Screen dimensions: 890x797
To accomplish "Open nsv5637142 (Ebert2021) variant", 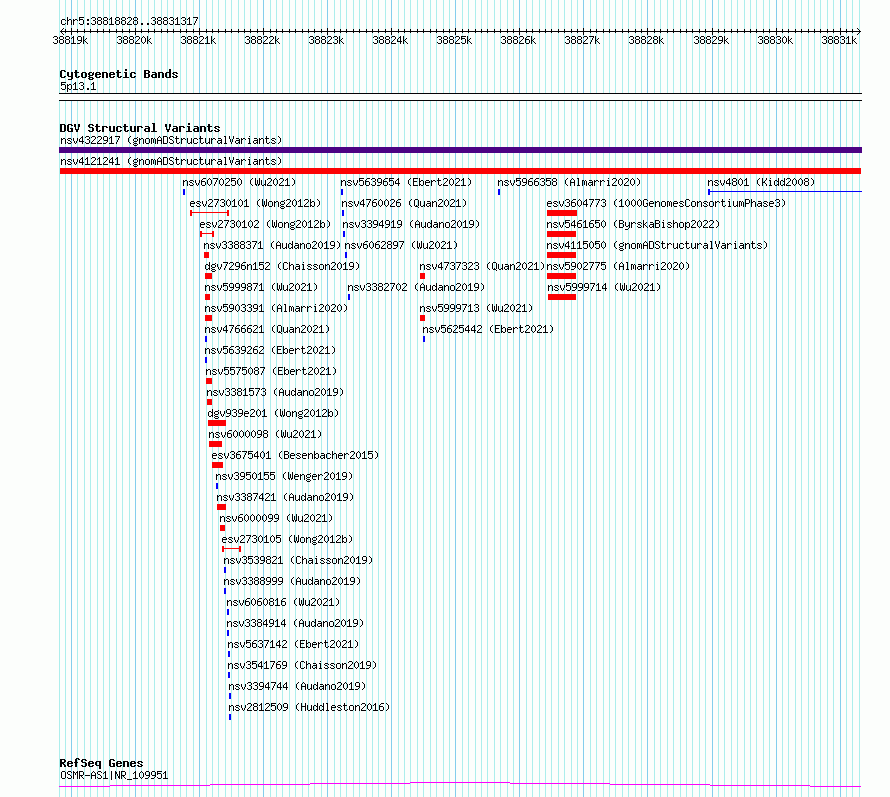I will [x=293, y=644].
